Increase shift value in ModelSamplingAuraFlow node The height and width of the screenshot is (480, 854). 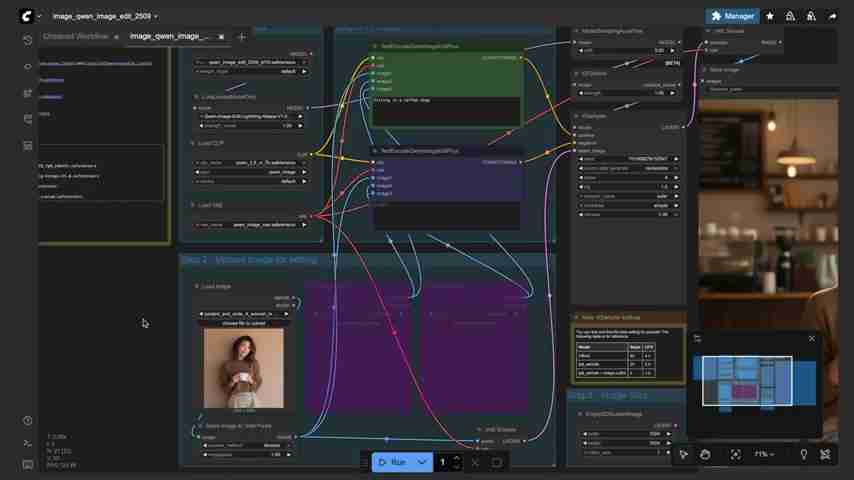coord(673,51)
